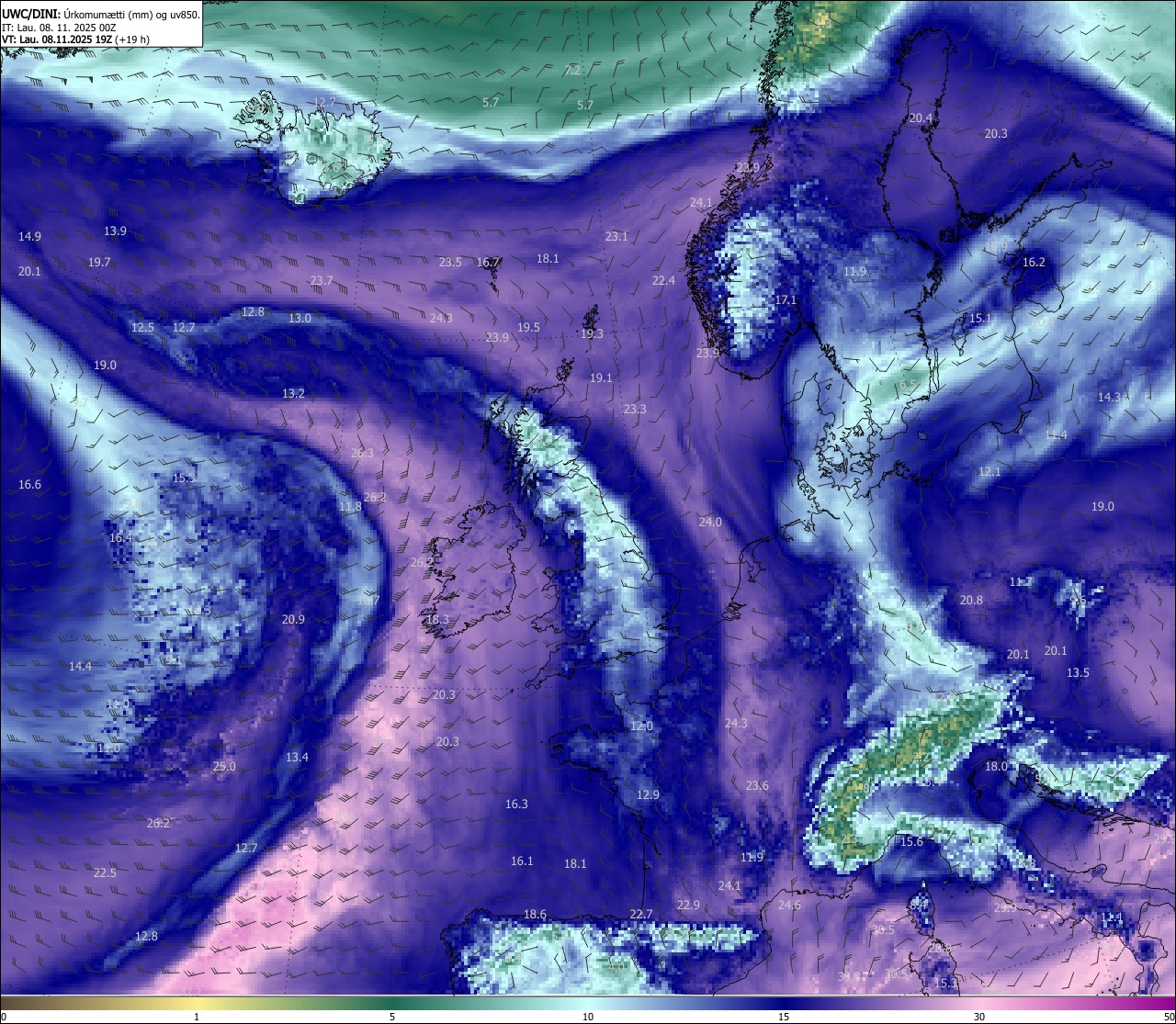Click the 22.4 value label
The width and height of the screenshot is (1176, 1024).
coord(663,280)
